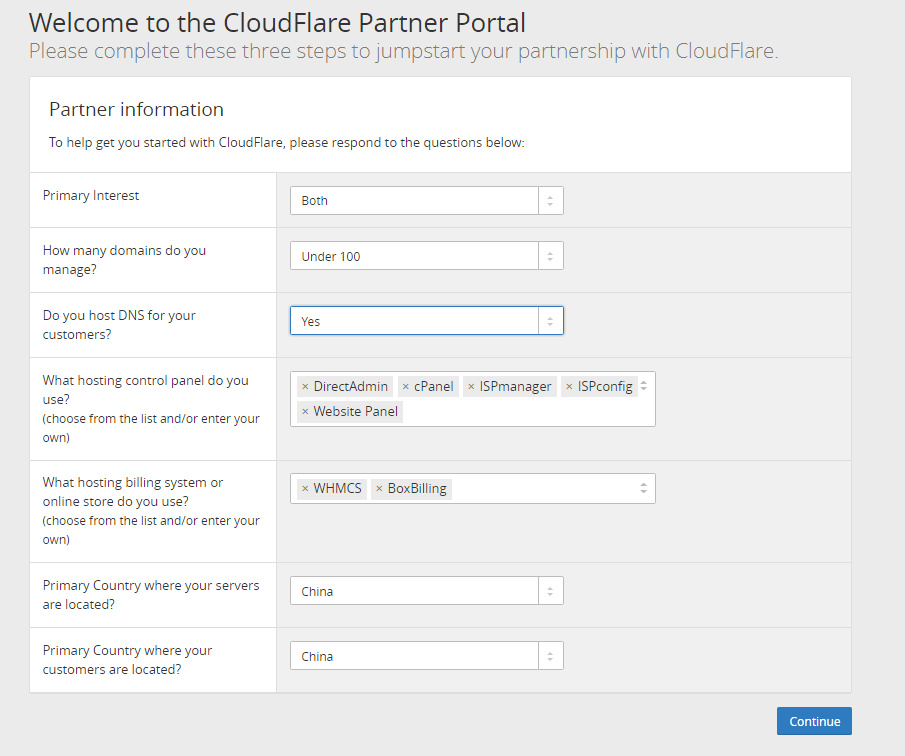This screenshot has height=756, width=905.
Task: Open the DNS hosting dropdown showing Yes
Action: click(x=420, y=321)
